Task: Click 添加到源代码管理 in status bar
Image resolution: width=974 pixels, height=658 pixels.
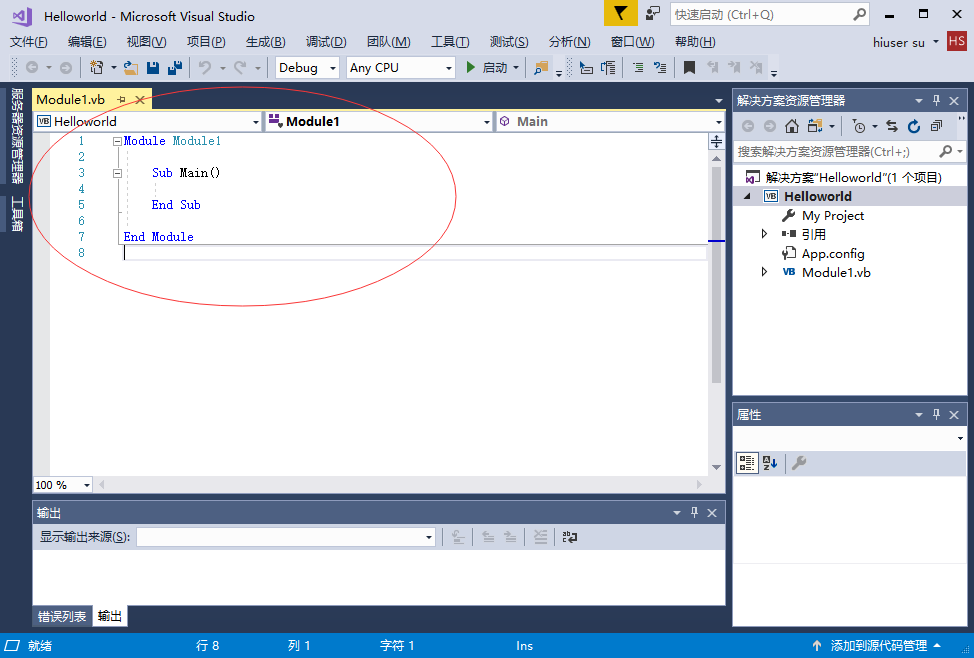Action: [876, 646]
